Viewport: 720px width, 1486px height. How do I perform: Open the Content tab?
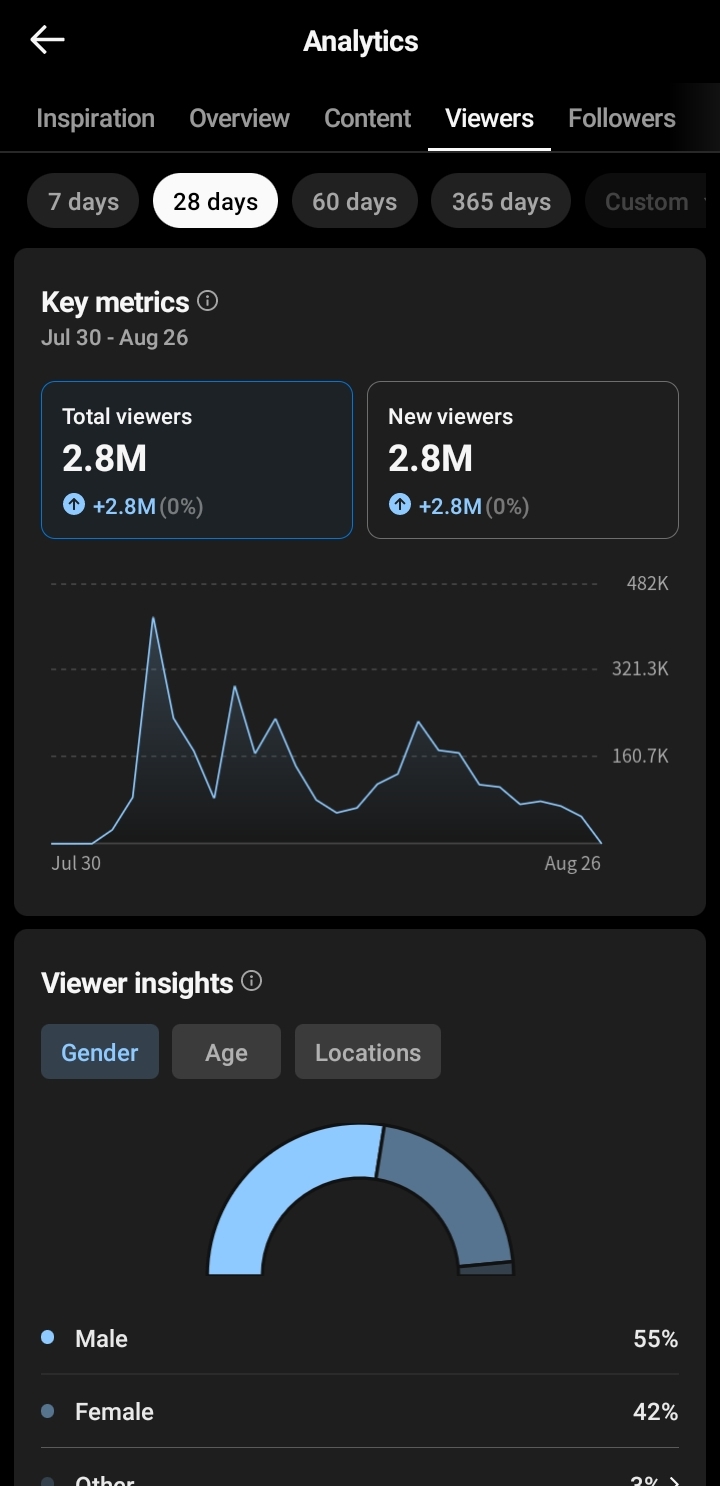(367, 118)
